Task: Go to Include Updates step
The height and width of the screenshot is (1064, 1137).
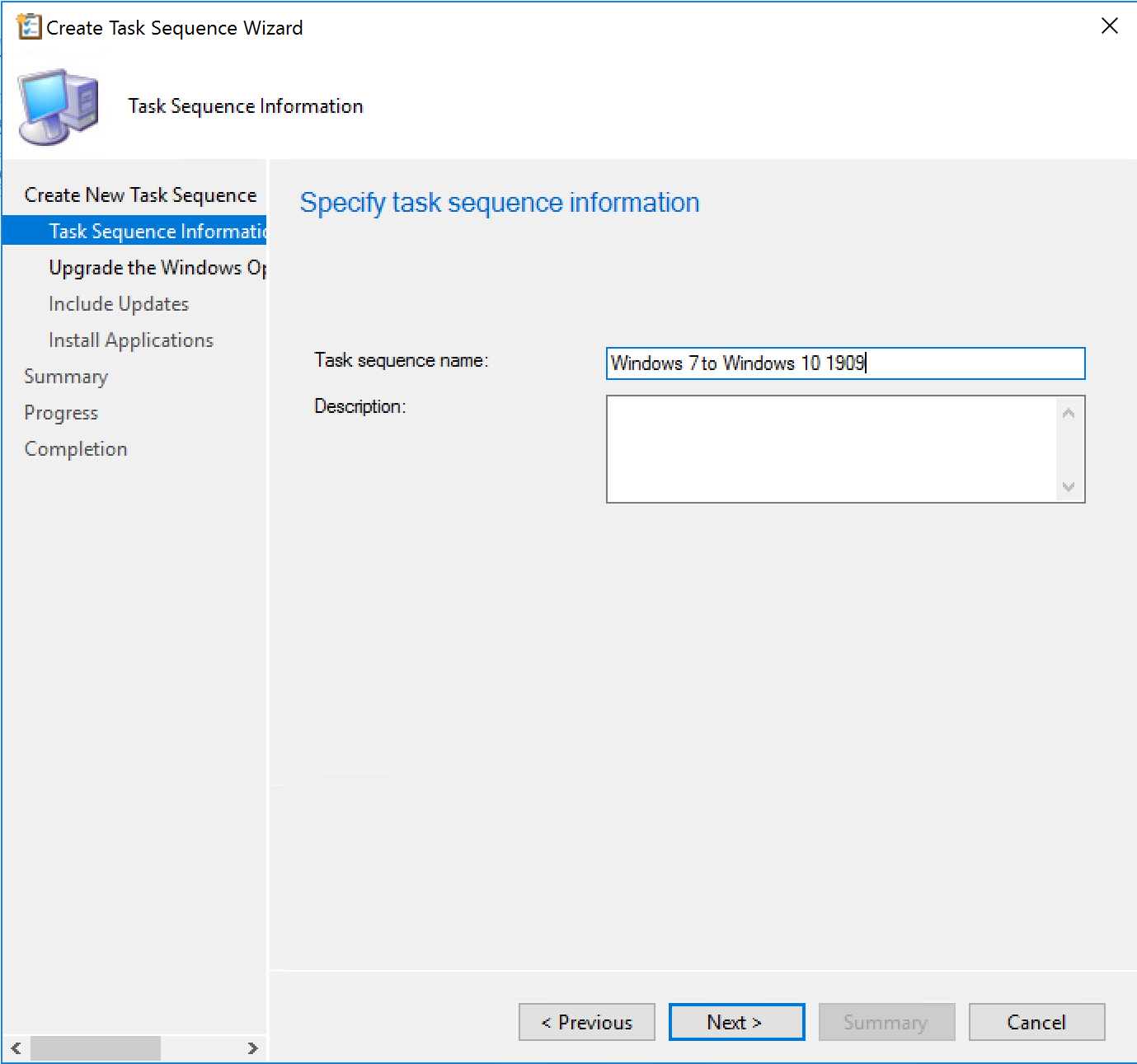Action: 119,304
